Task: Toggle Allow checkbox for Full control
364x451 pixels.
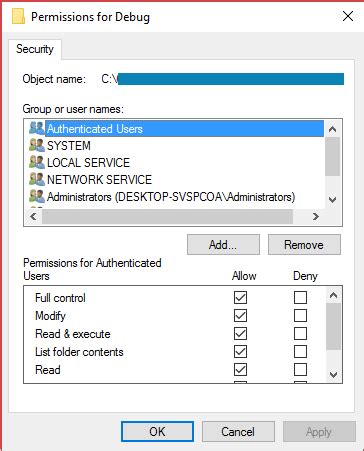Action: 240,297
